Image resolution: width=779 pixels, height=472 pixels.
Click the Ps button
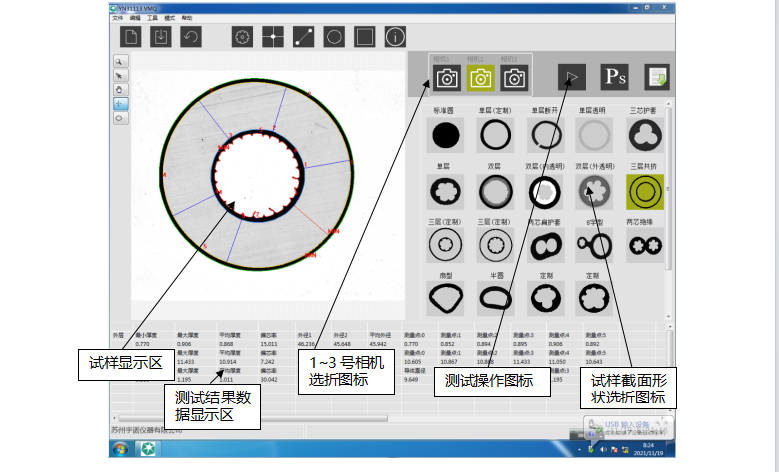[x=613, y=76]
